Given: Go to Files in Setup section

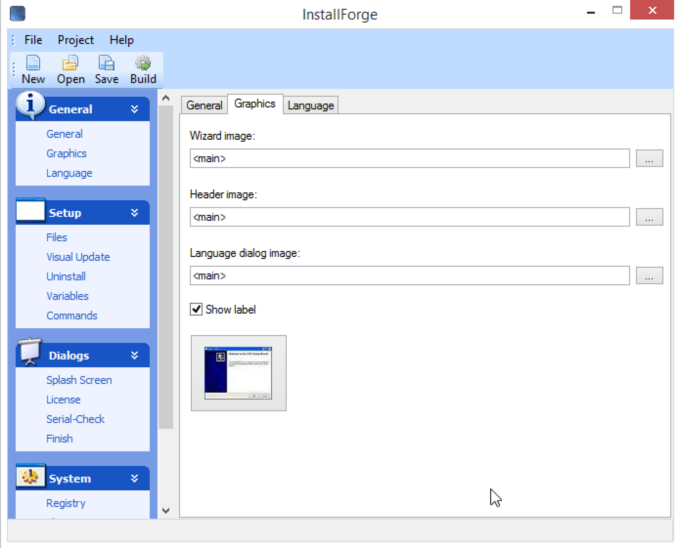Looking at the screenshot, I should [56, 238].
